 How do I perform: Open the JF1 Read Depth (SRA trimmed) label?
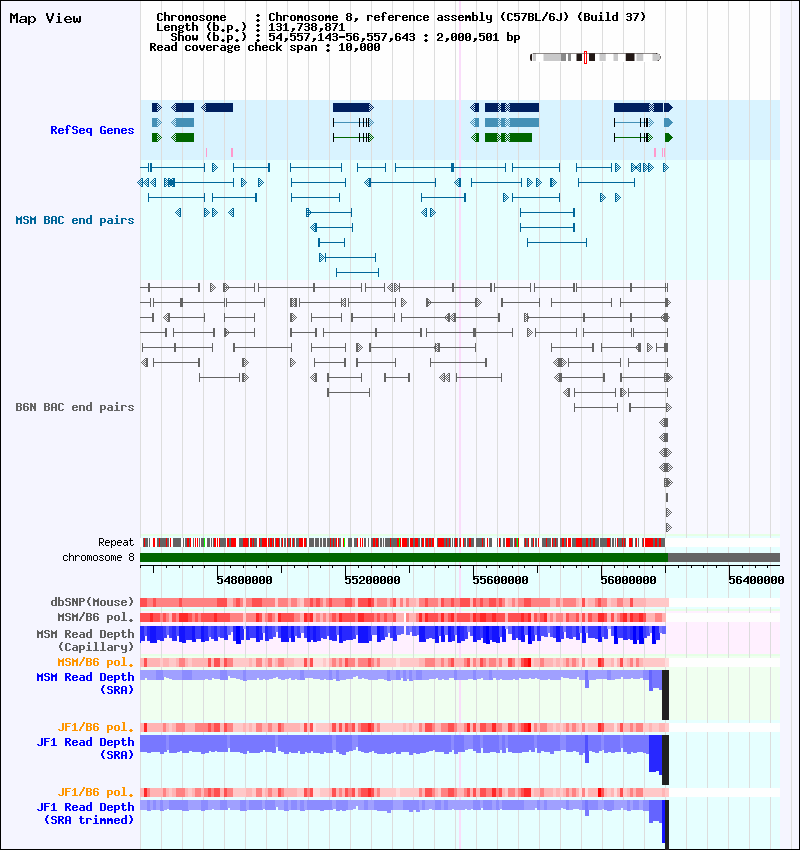85,814
